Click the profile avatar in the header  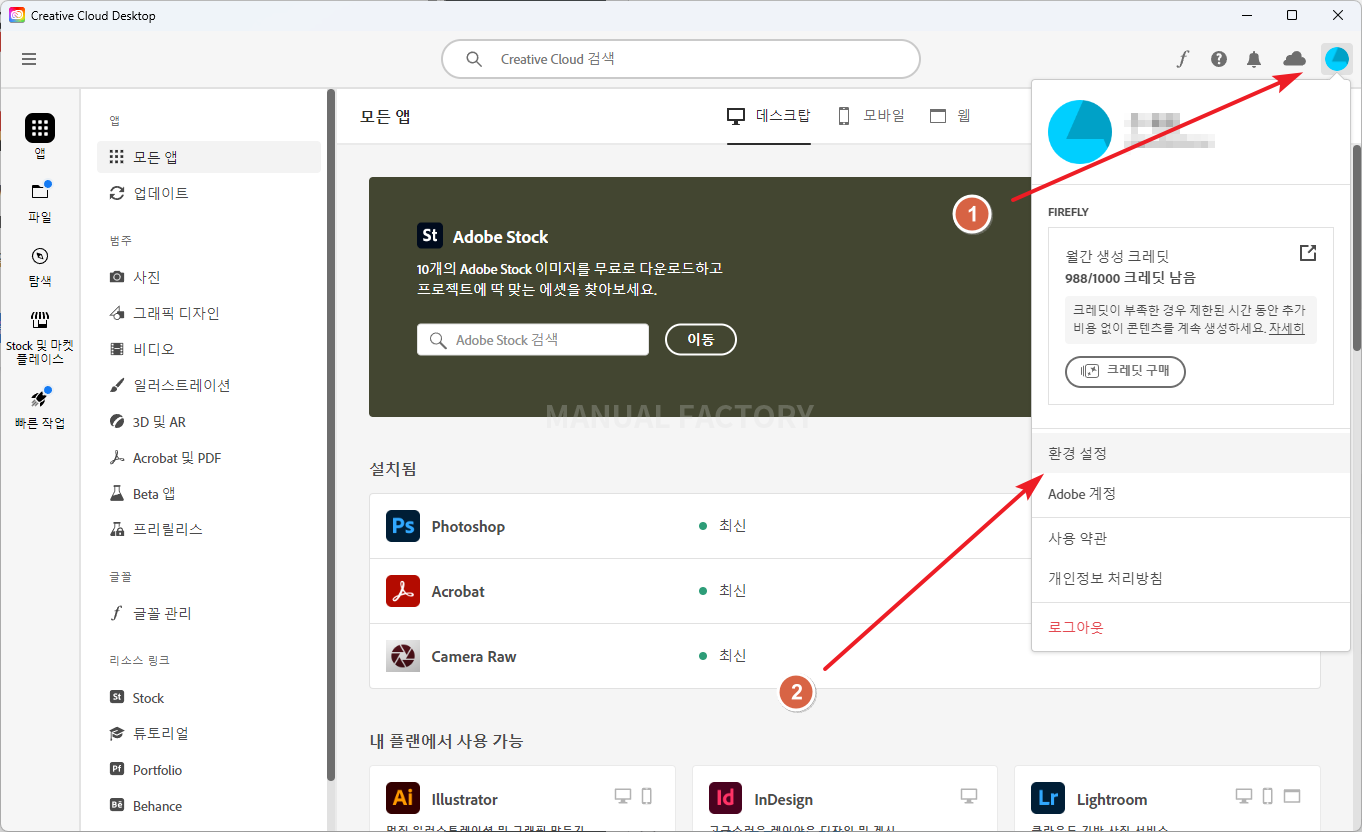[x=1337, y=59]
